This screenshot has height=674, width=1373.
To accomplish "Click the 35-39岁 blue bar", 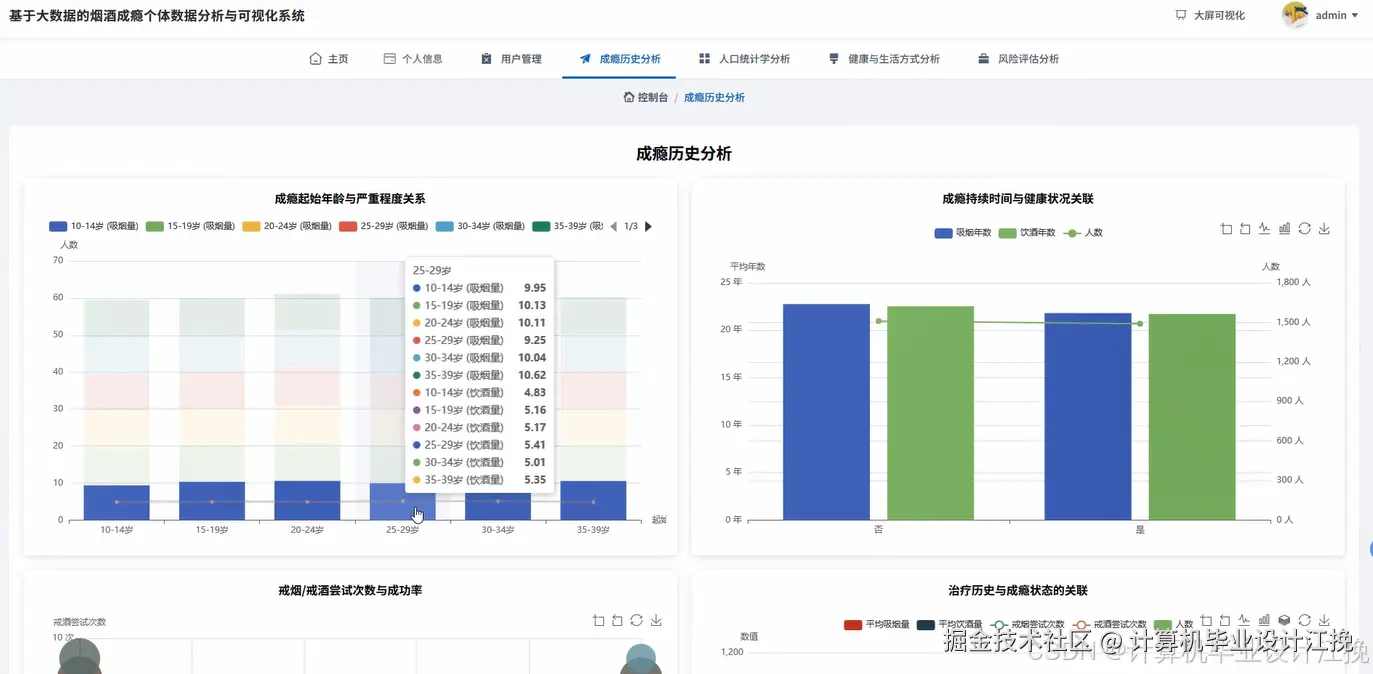I will (593, 501).
